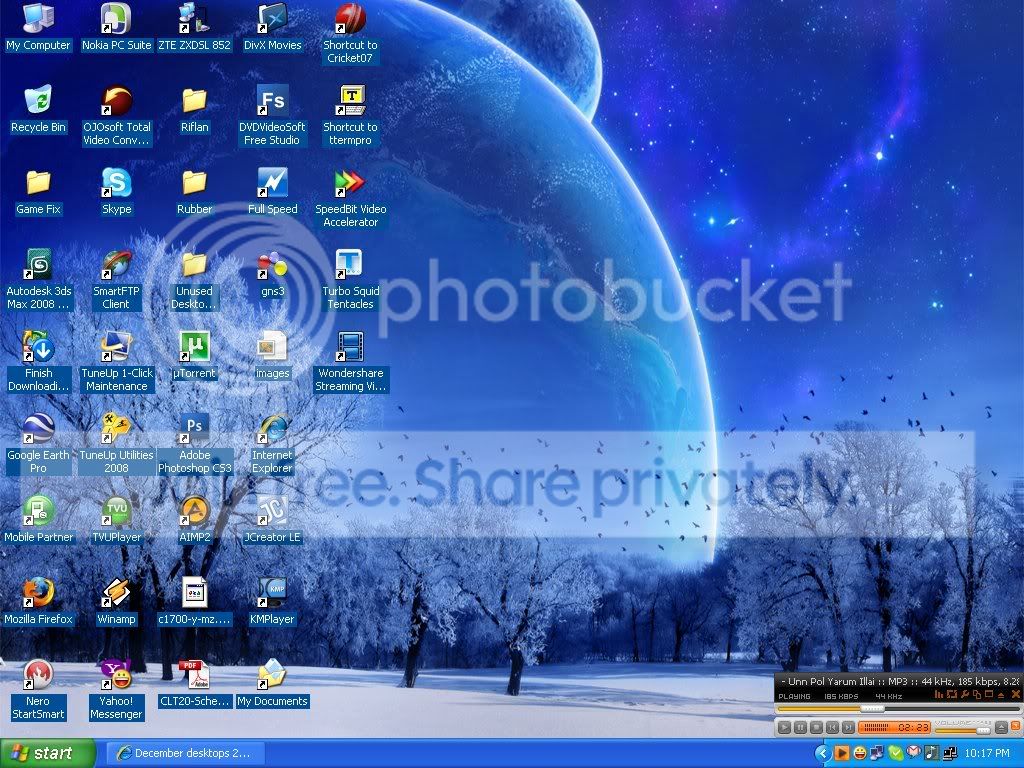
Task: Select the Riflan folder
Action: pyautogui.click(x=195, y=110)
